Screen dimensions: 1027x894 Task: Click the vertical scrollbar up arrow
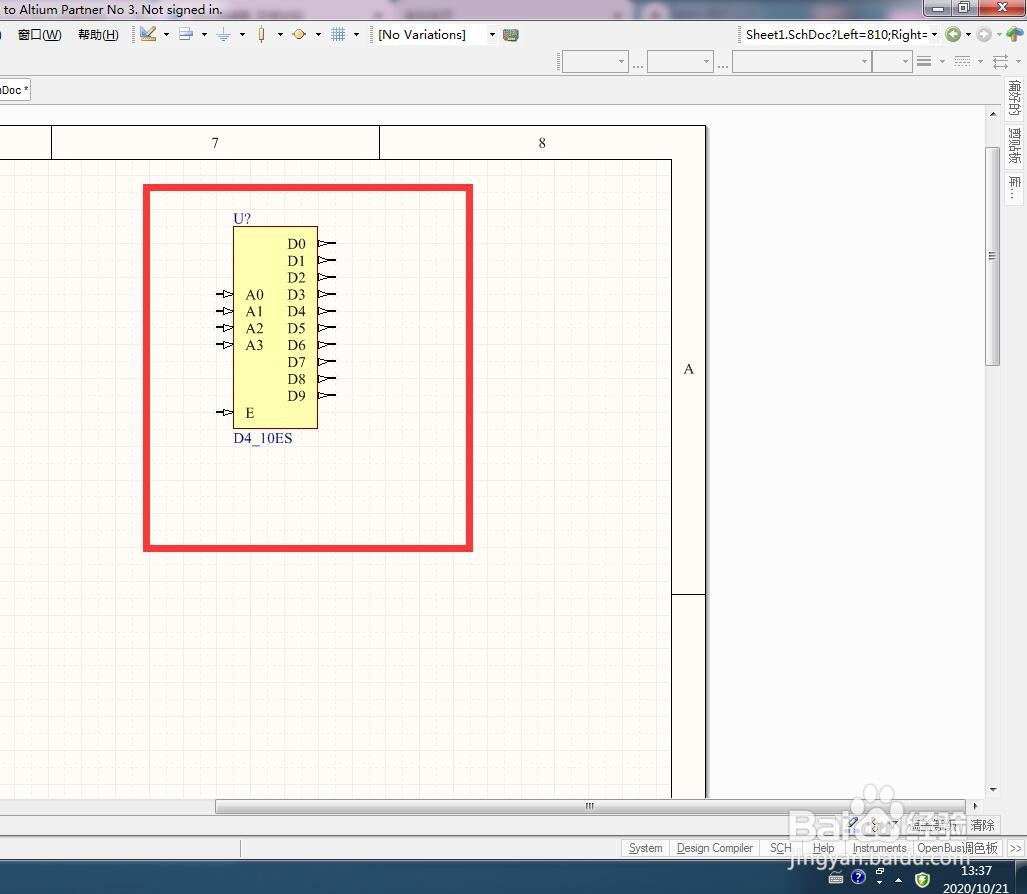click(x=993, y=114)
